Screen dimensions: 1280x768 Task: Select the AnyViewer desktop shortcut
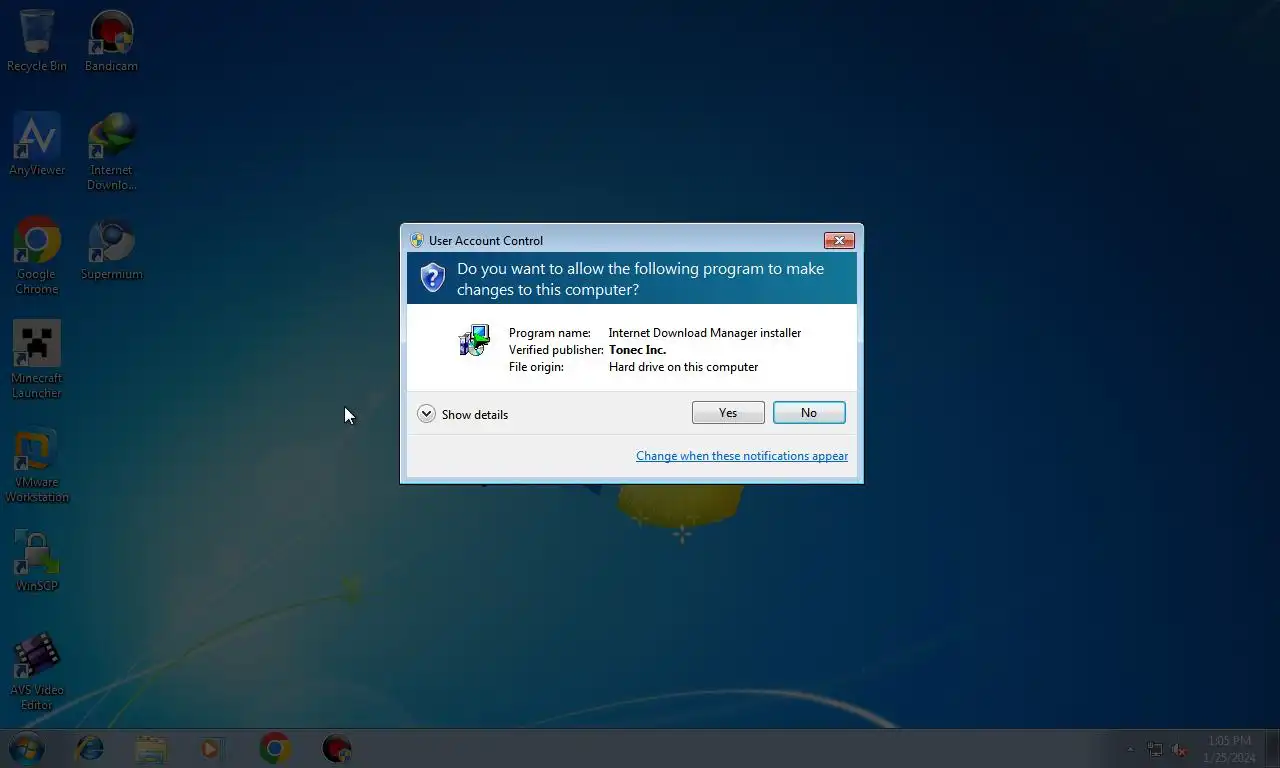37,145
